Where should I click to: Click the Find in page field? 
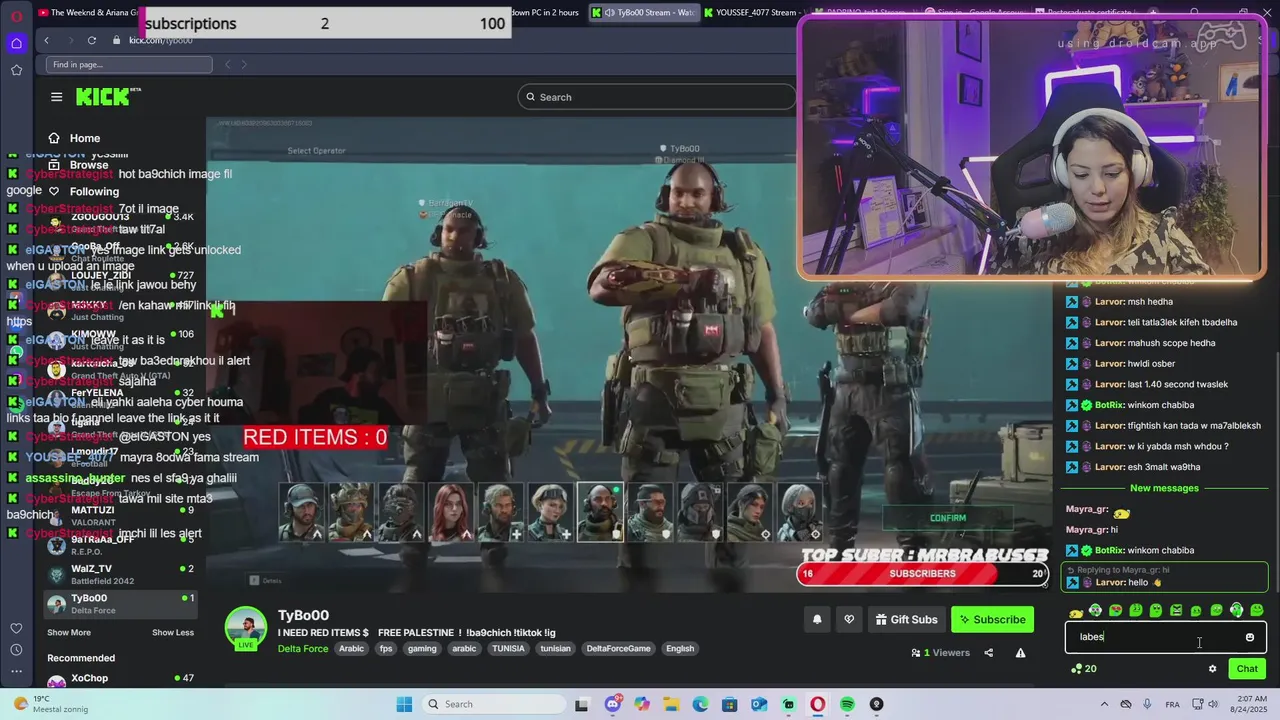[x=129, y=65]
